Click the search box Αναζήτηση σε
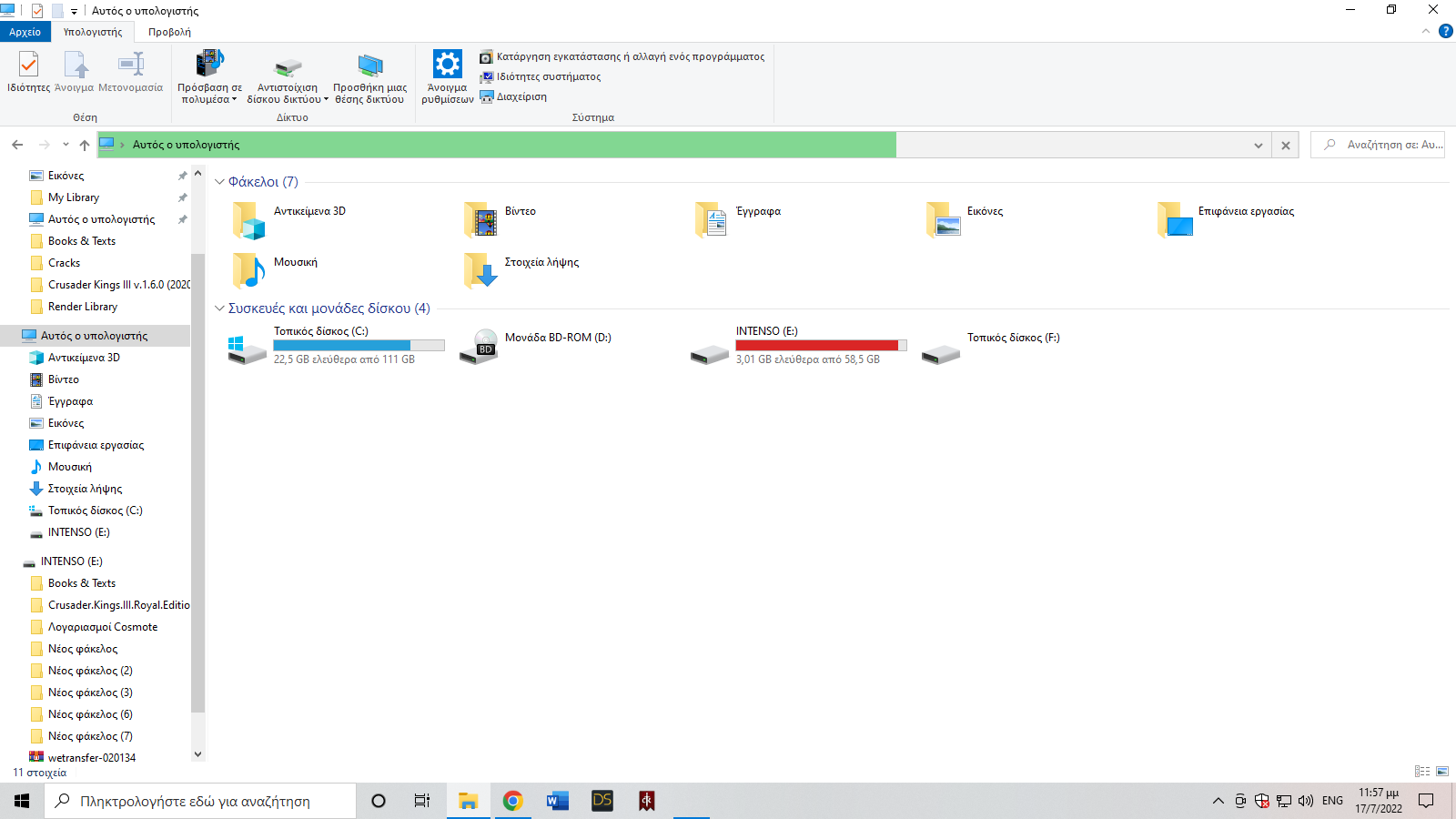The image size is (1456, 819). click(x=1378, y=145)
